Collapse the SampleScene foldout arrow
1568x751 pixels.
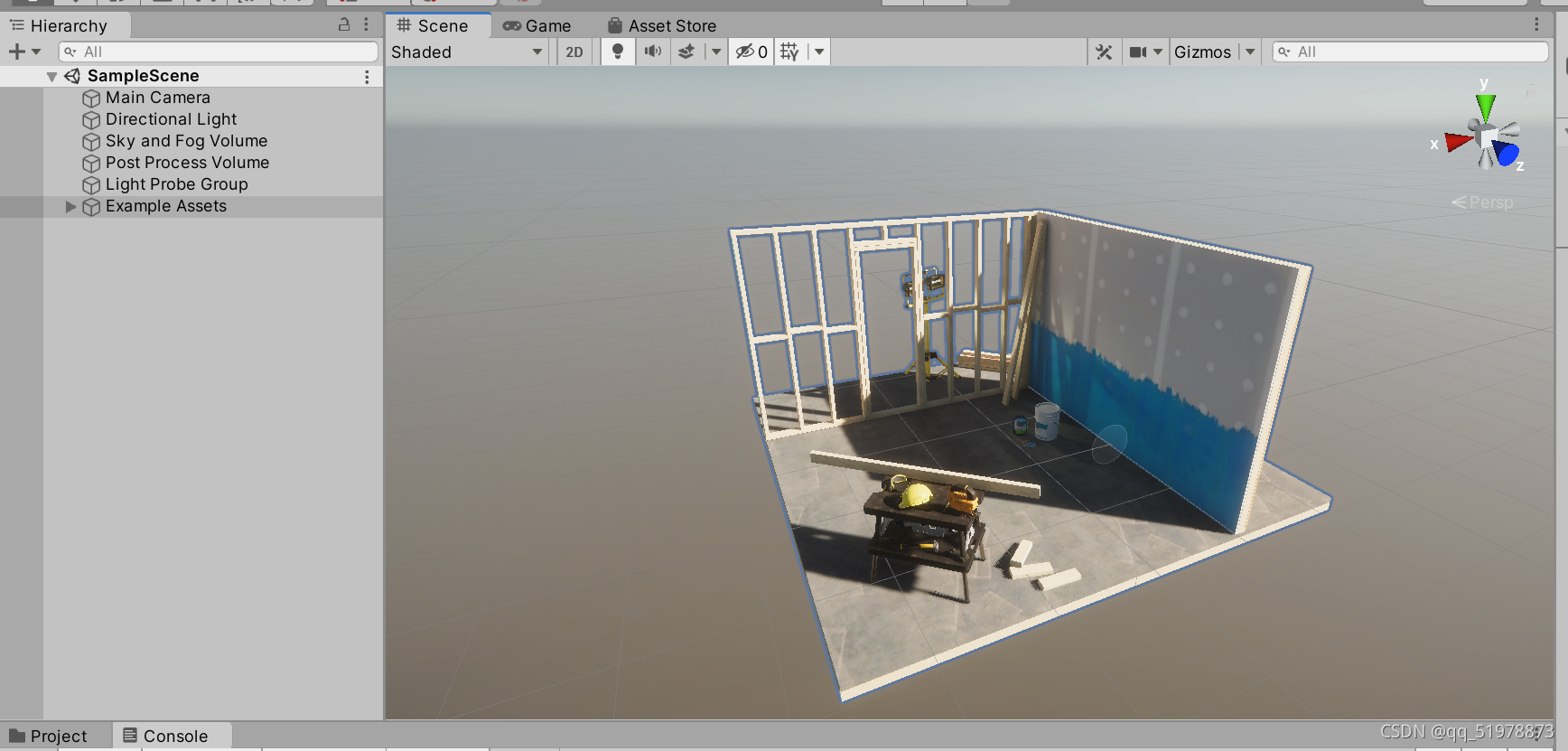point(51,77)
